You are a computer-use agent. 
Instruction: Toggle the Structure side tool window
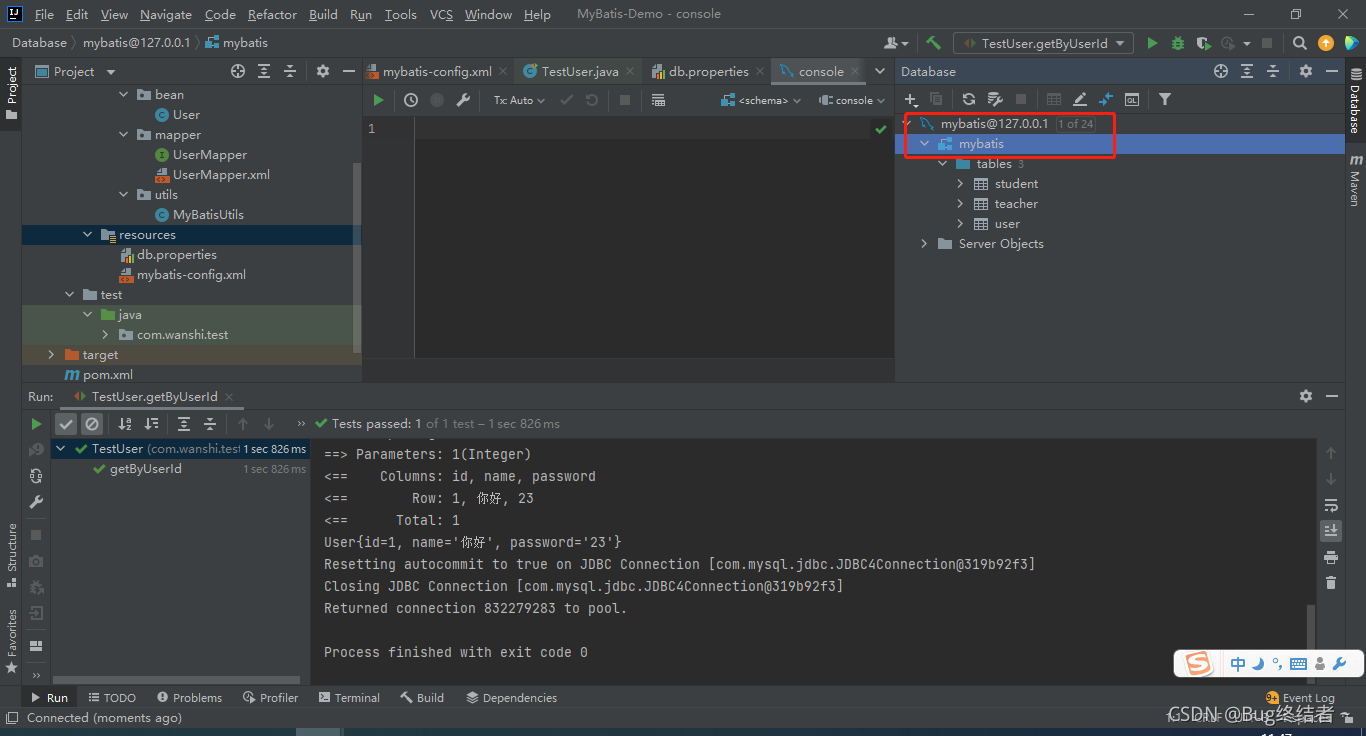[x=11, y=556]
